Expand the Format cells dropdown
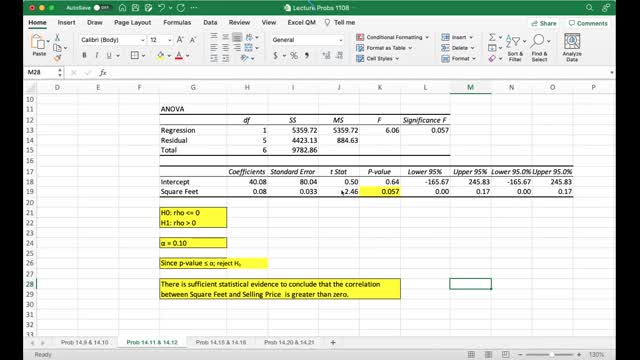 point(474,58)
